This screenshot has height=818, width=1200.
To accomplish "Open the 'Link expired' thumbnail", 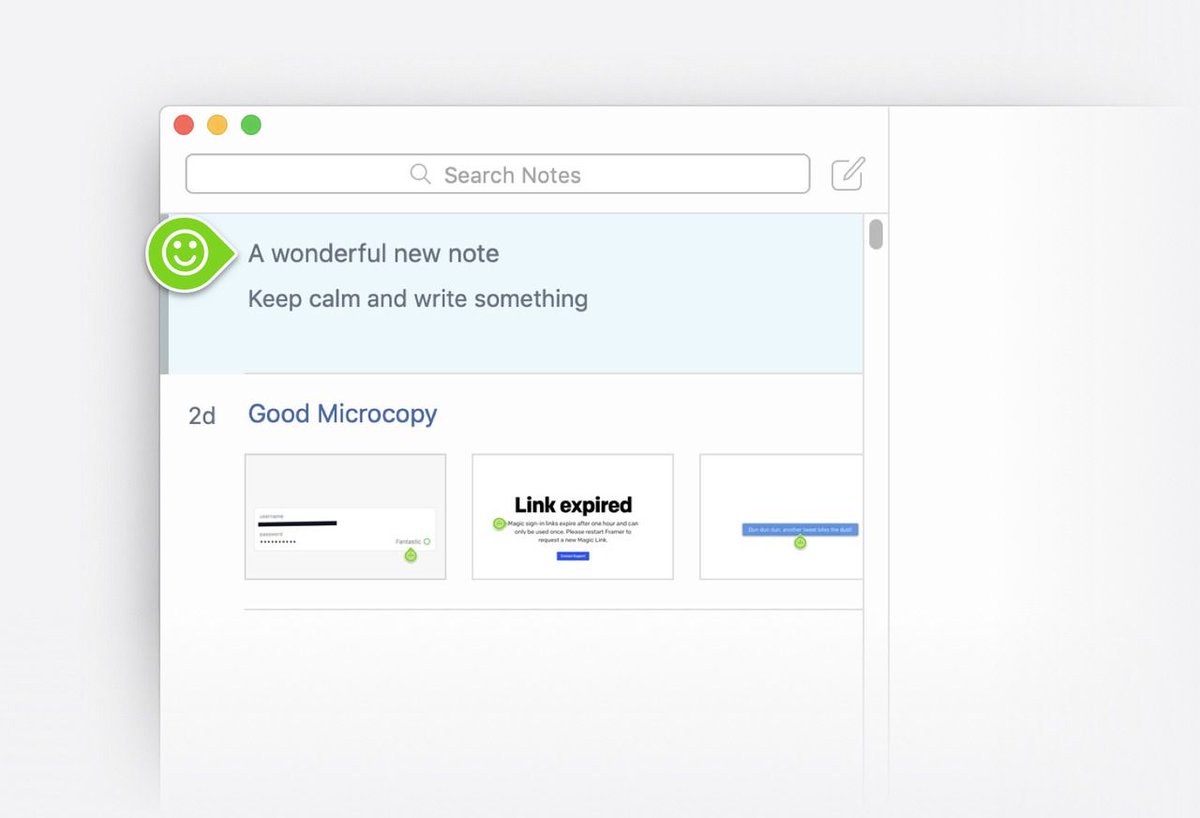I will (x=573, y=516).
